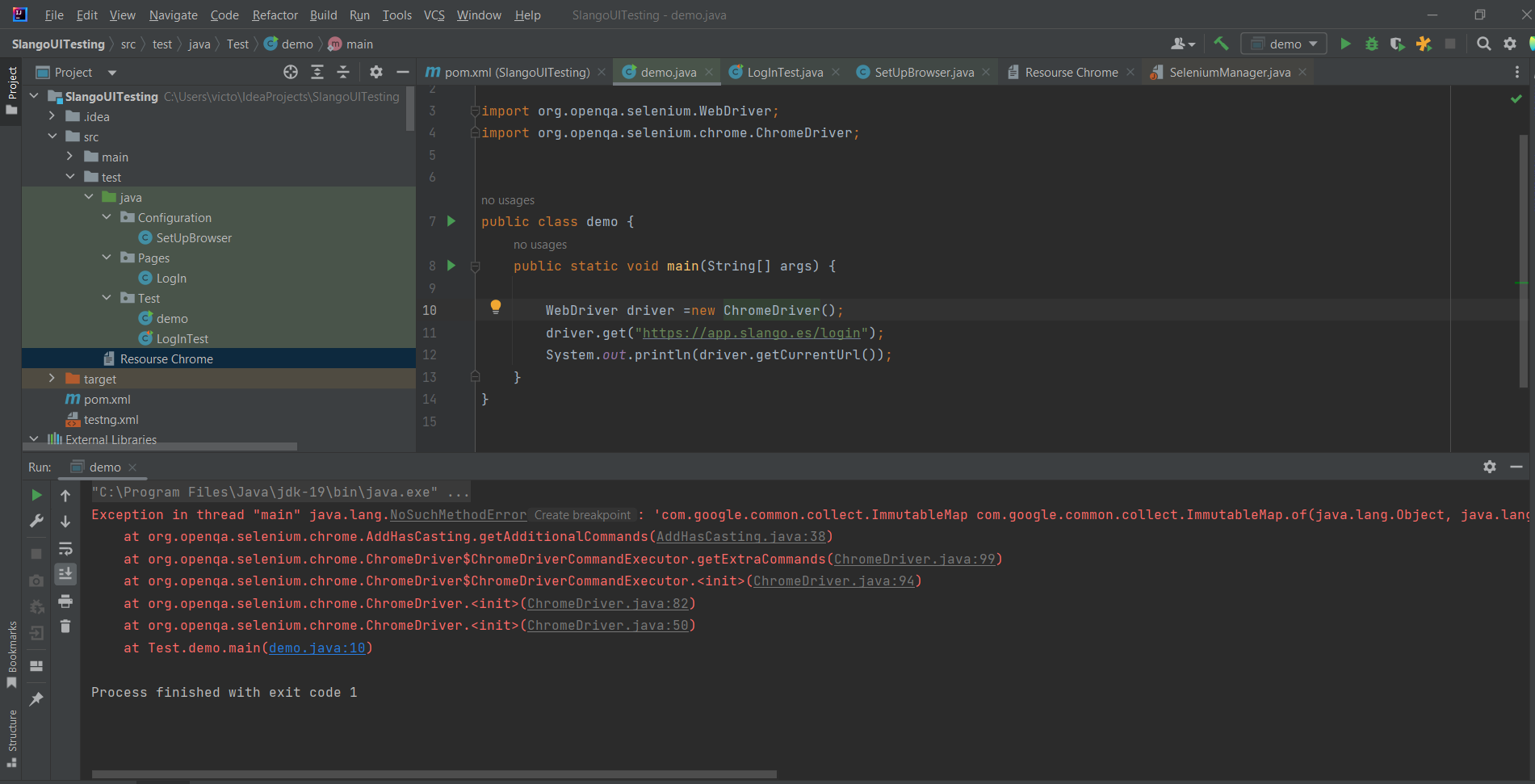Viewport: 1535px width, 784px height.
Task: Open IDE settings gear in top toolbar
Action: tap(1509, 44)
